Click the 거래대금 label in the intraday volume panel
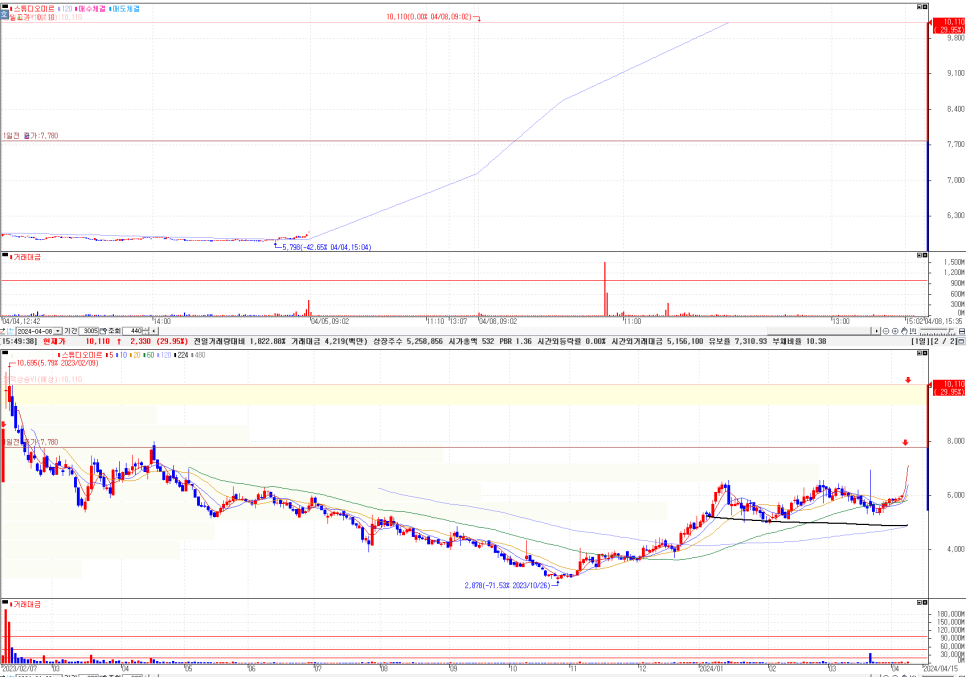The image size is (966, 677). (26, 257)
